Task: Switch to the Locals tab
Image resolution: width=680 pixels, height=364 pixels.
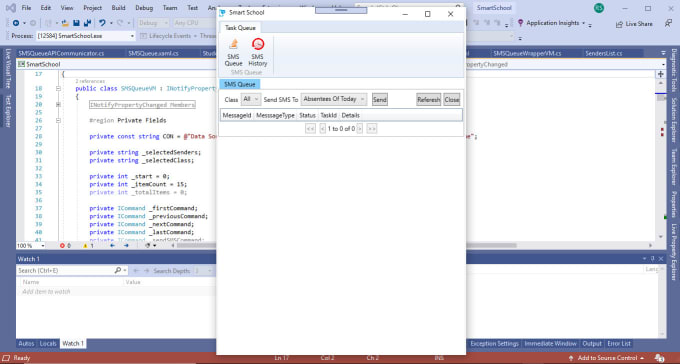Action: pyautogui.click(x=48, y=344)
